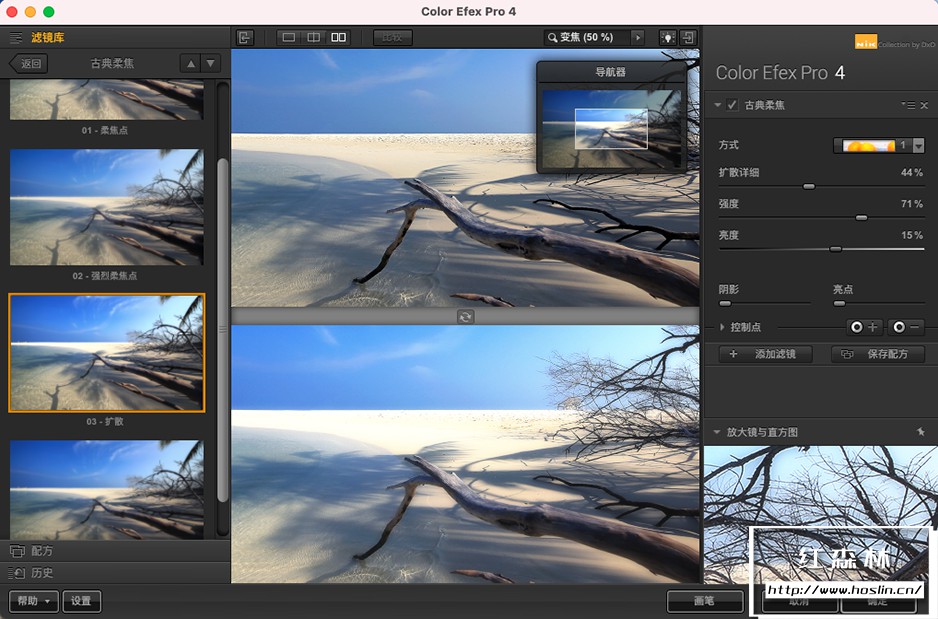938x619 pixels.
Task: Click the 15 % brightness value
Action: coord(912,235)
